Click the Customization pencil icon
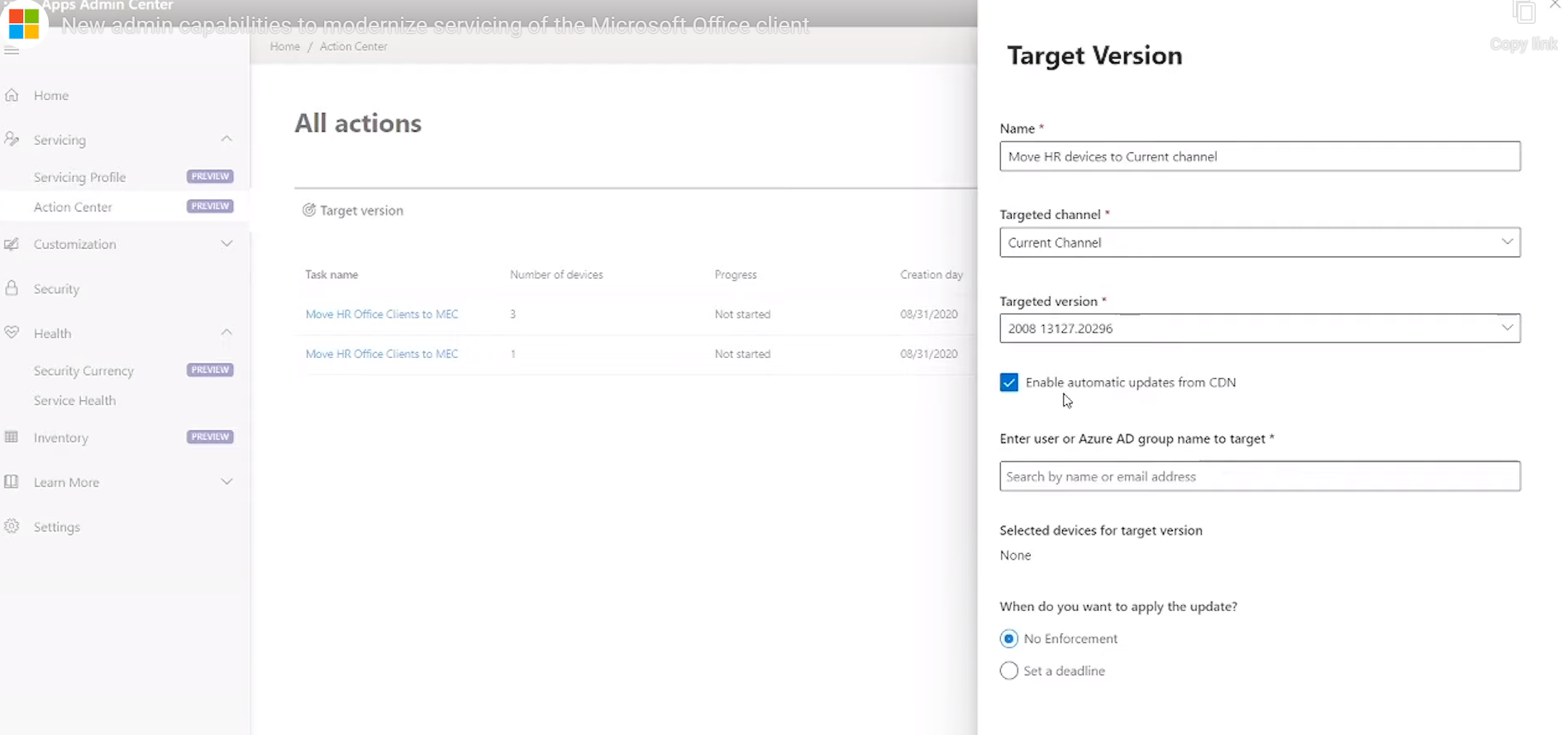1568x735 pixels. coord(12,244)
